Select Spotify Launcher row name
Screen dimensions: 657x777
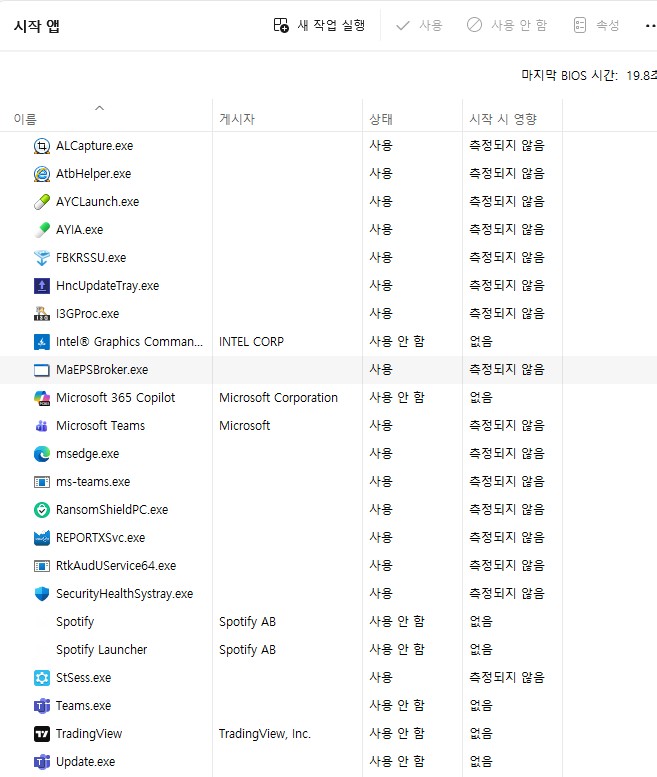click(102, 650)
